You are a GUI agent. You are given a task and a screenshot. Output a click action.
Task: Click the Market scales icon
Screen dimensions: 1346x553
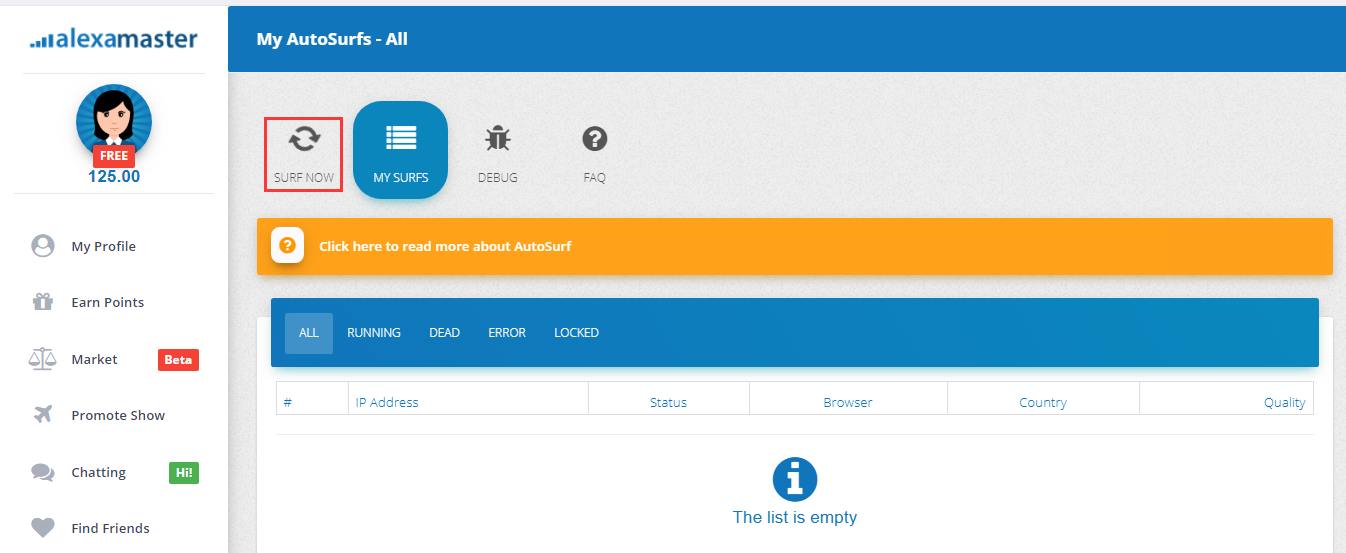(x=42, y=359)
